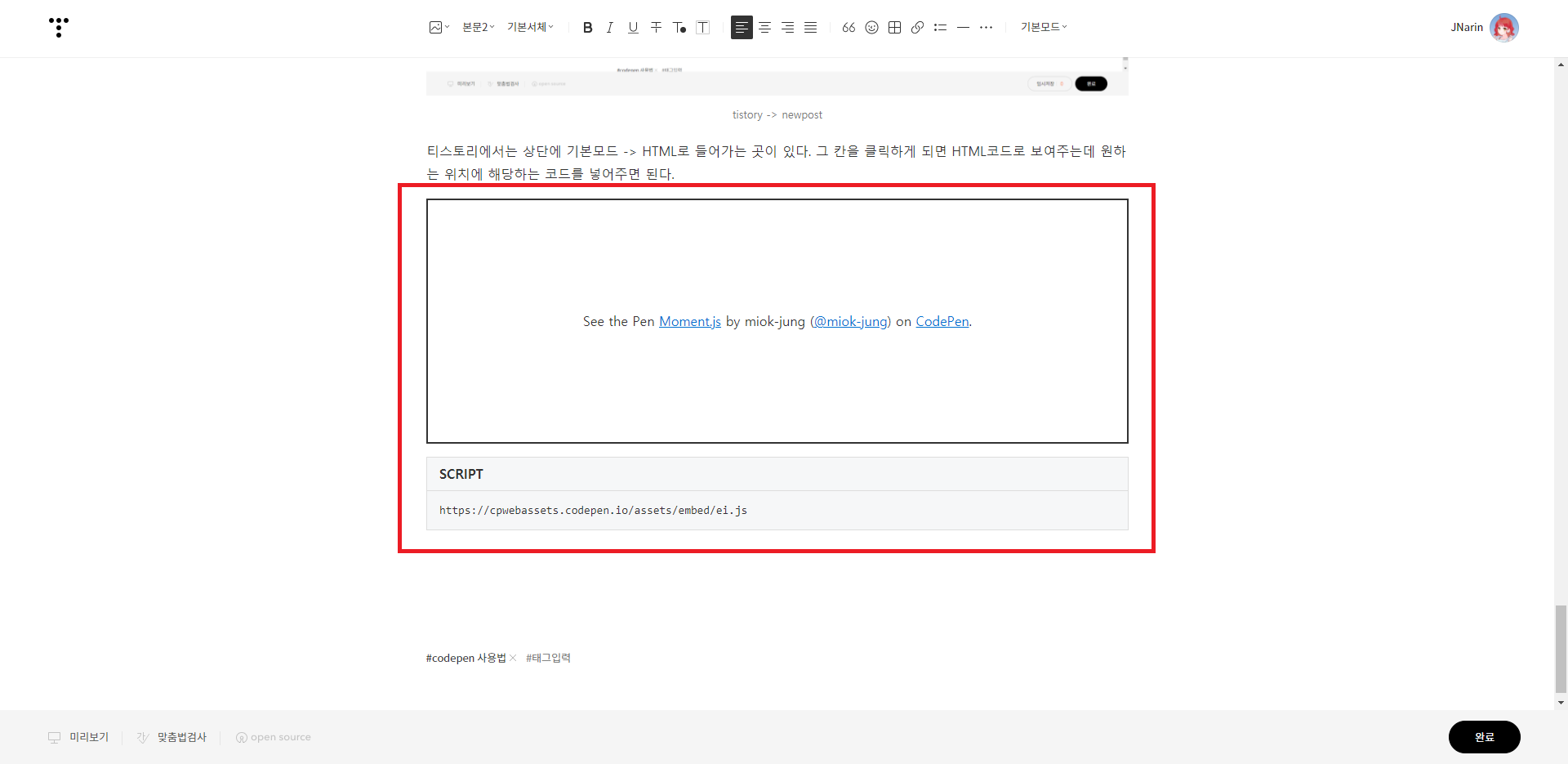
Task: Open the CodePen link
Action: pos(942,321)
